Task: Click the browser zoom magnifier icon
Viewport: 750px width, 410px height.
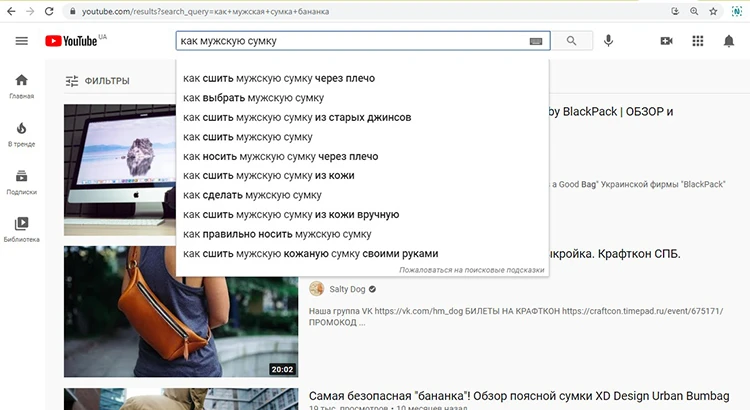Action: pos(693,11)
